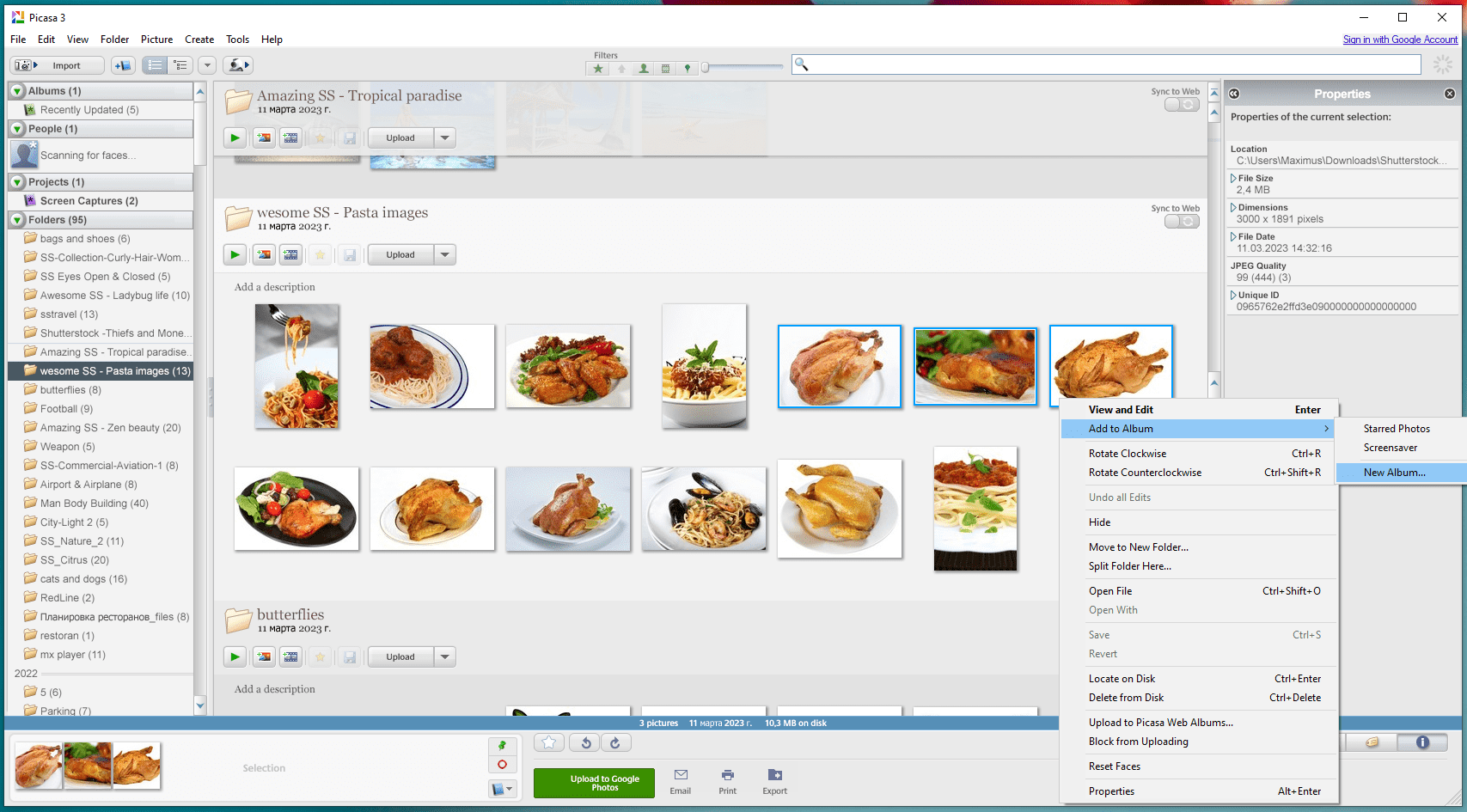The width and height of the screenshot is (1467, 812).
Task: Toggle Sync to Web for Pasta images
Action: click(x=1182, y=221)
